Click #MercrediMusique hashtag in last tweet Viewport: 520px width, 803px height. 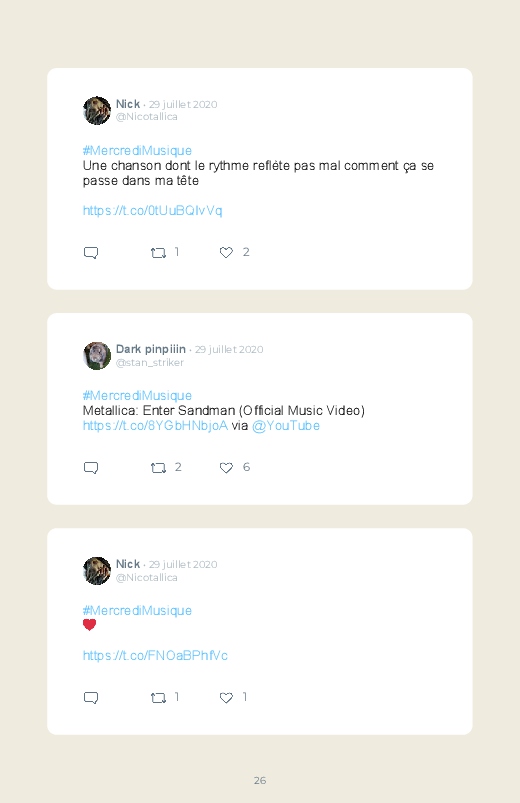coord(137,610)
